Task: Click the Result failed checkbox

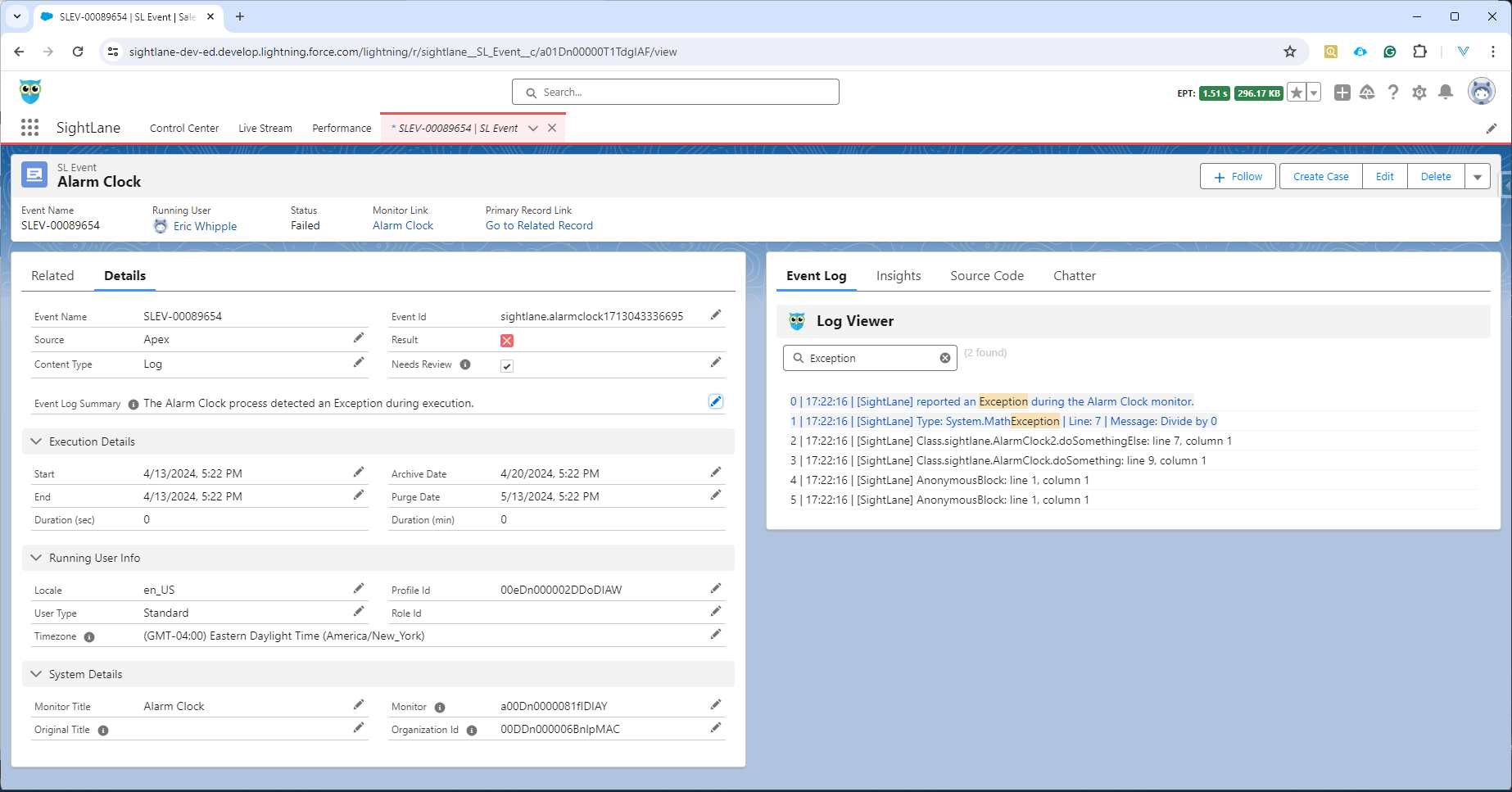Action: (x=507, y=341)
